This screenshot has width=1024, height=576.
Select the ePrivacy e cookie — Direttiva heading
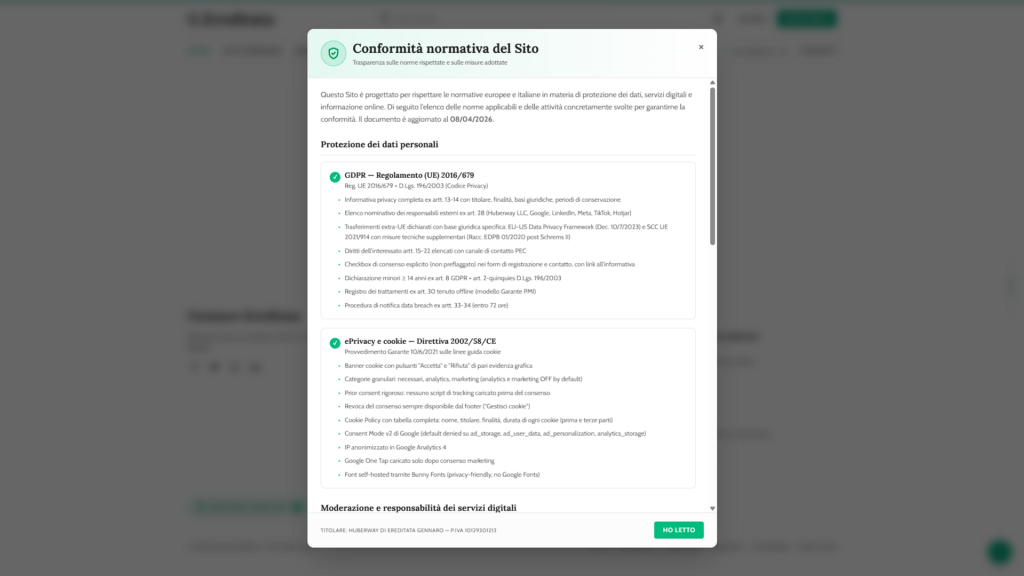pos(420,341)
